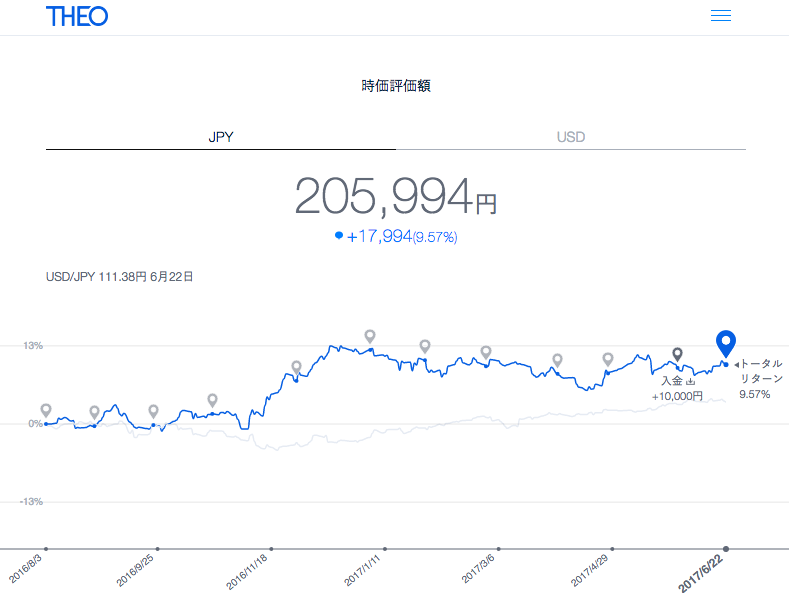Choose the 2017/1/11 date marker

tap(385, 548)
